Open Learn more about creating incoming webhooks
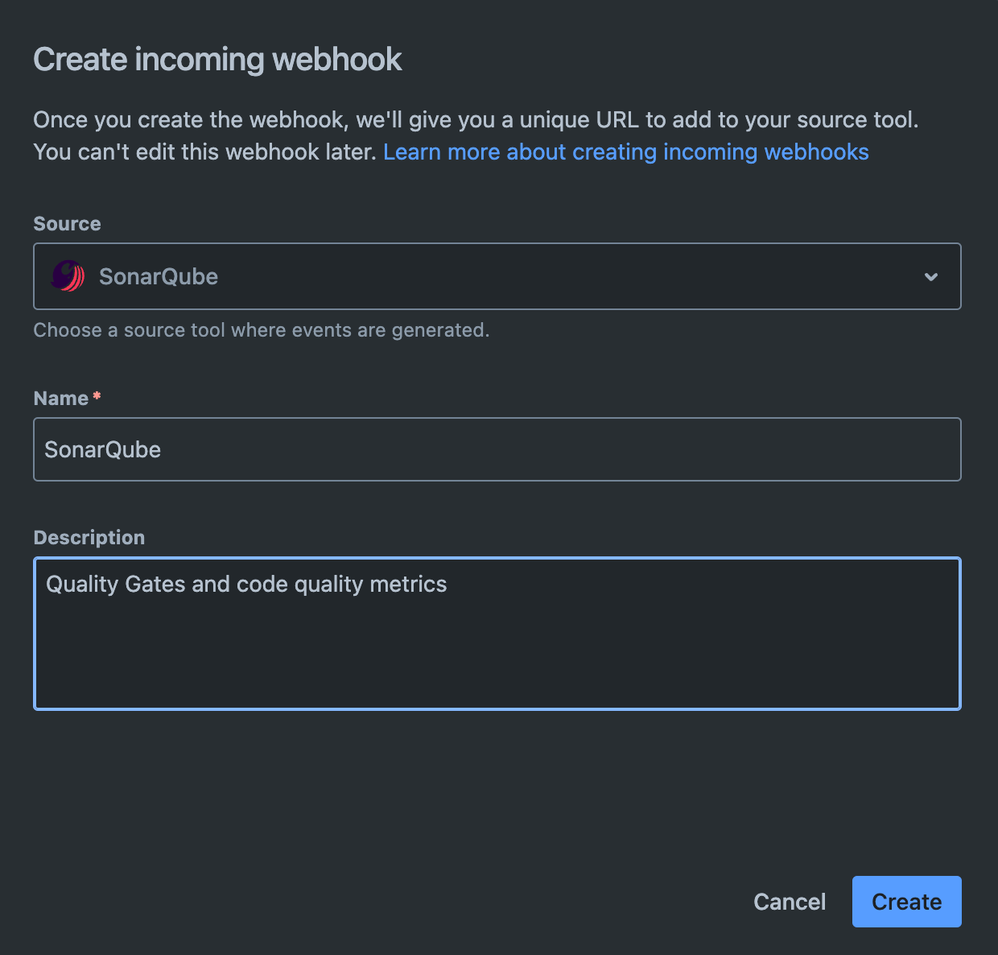 (626, 152)
